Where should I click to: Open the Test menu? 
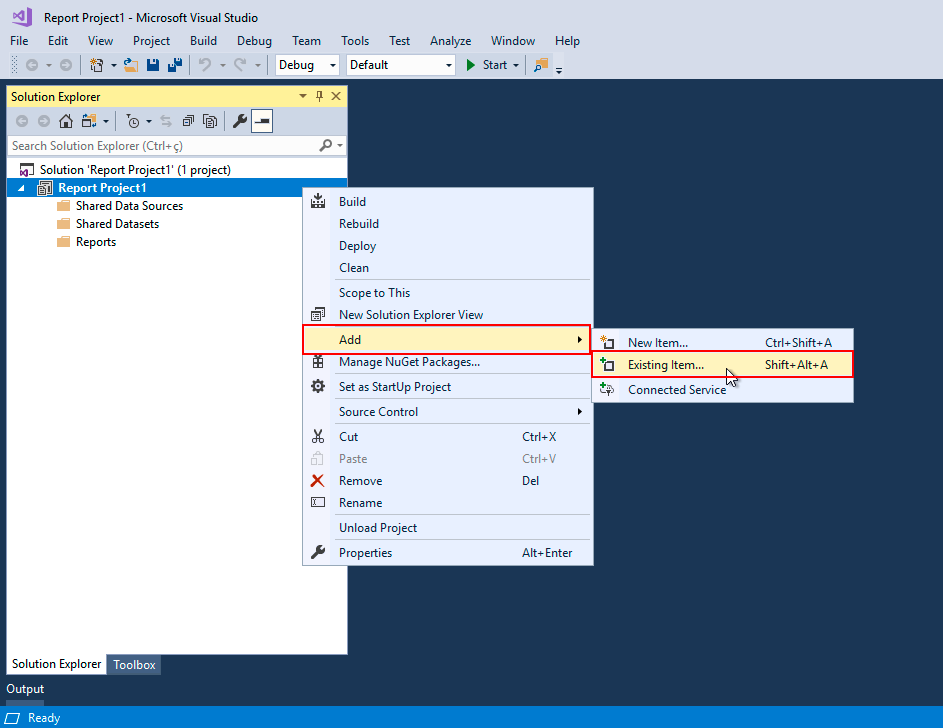pyautogui.click(x=399, y=41)
